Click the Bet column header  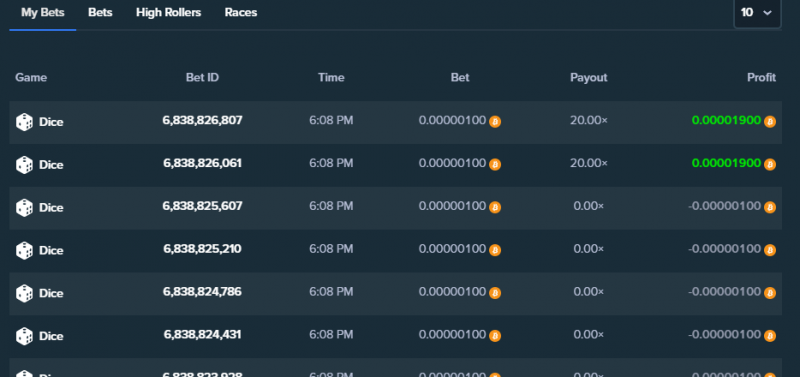(x=460, y=78)
